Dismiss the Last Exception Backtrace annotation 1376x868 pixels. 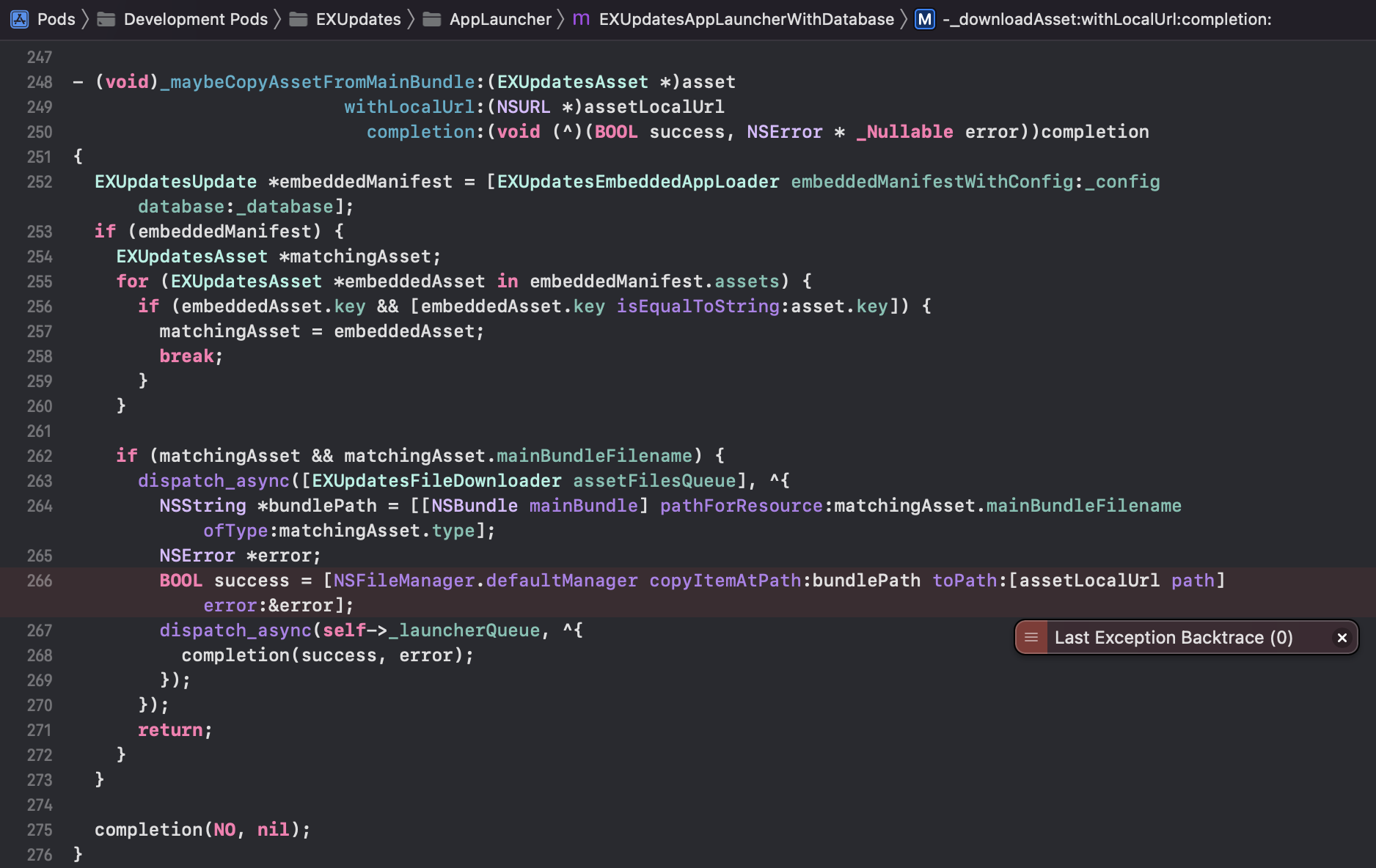(x=1342, y=637)
